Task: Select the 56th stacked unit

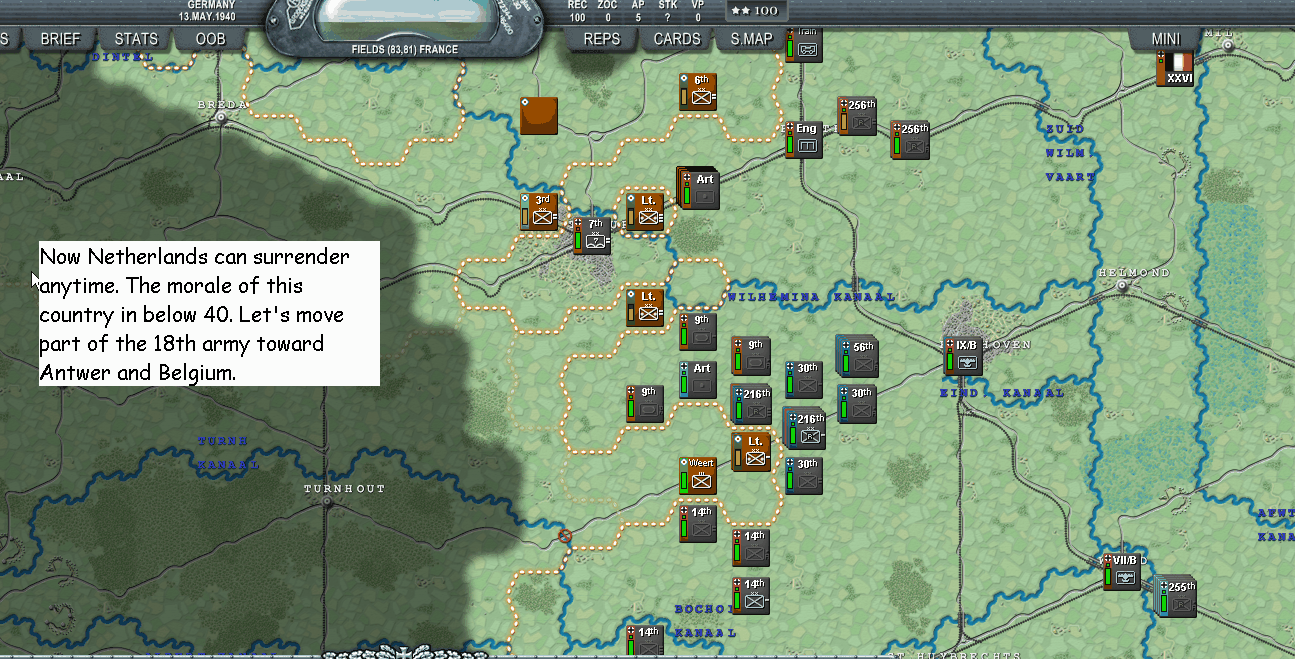Action: click(856, 356)
